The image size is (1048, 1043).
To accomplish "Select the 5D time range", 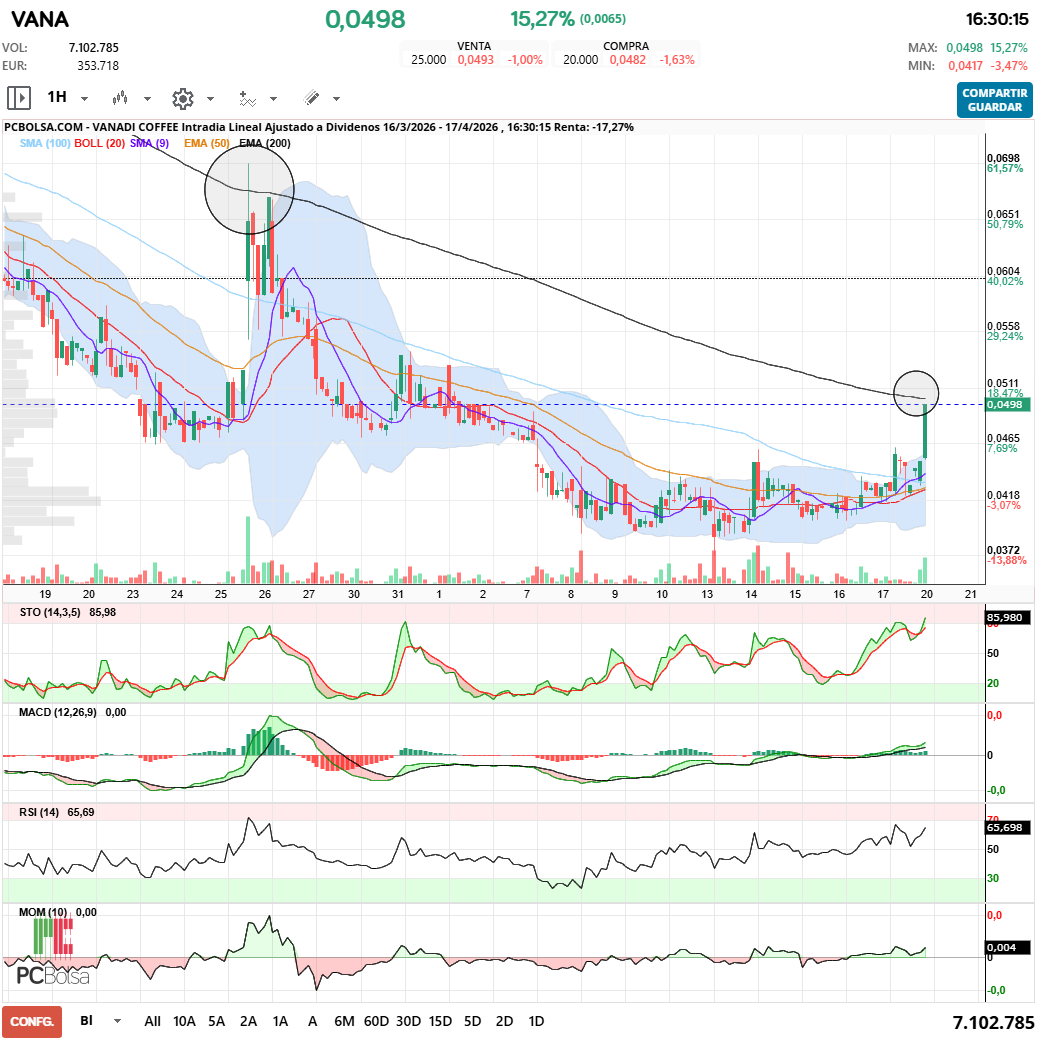I will (473, 1021).
